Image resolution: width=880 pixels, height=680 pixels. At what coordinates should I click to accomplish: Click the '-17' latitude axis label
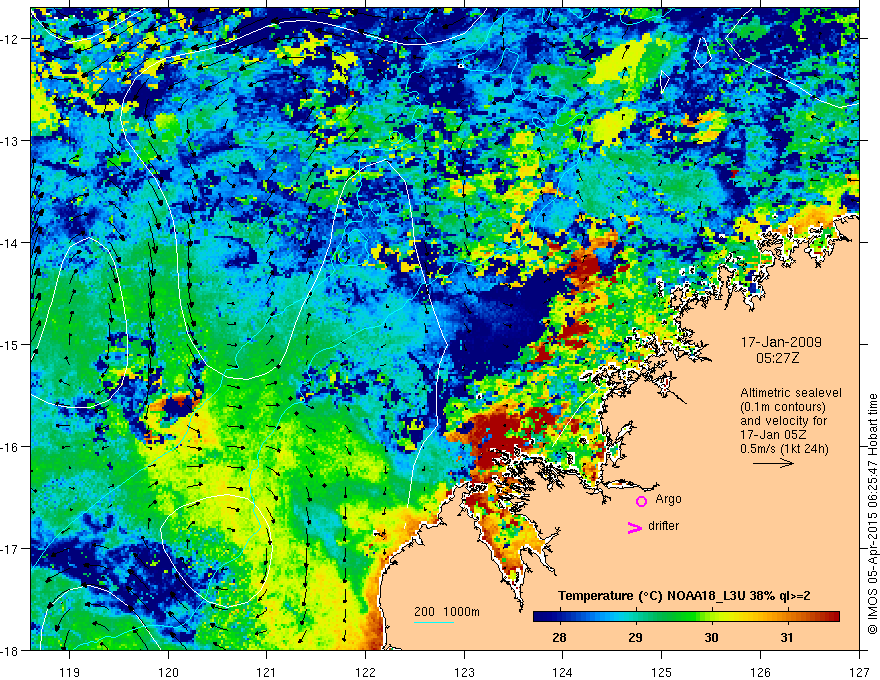click(10, 549)
